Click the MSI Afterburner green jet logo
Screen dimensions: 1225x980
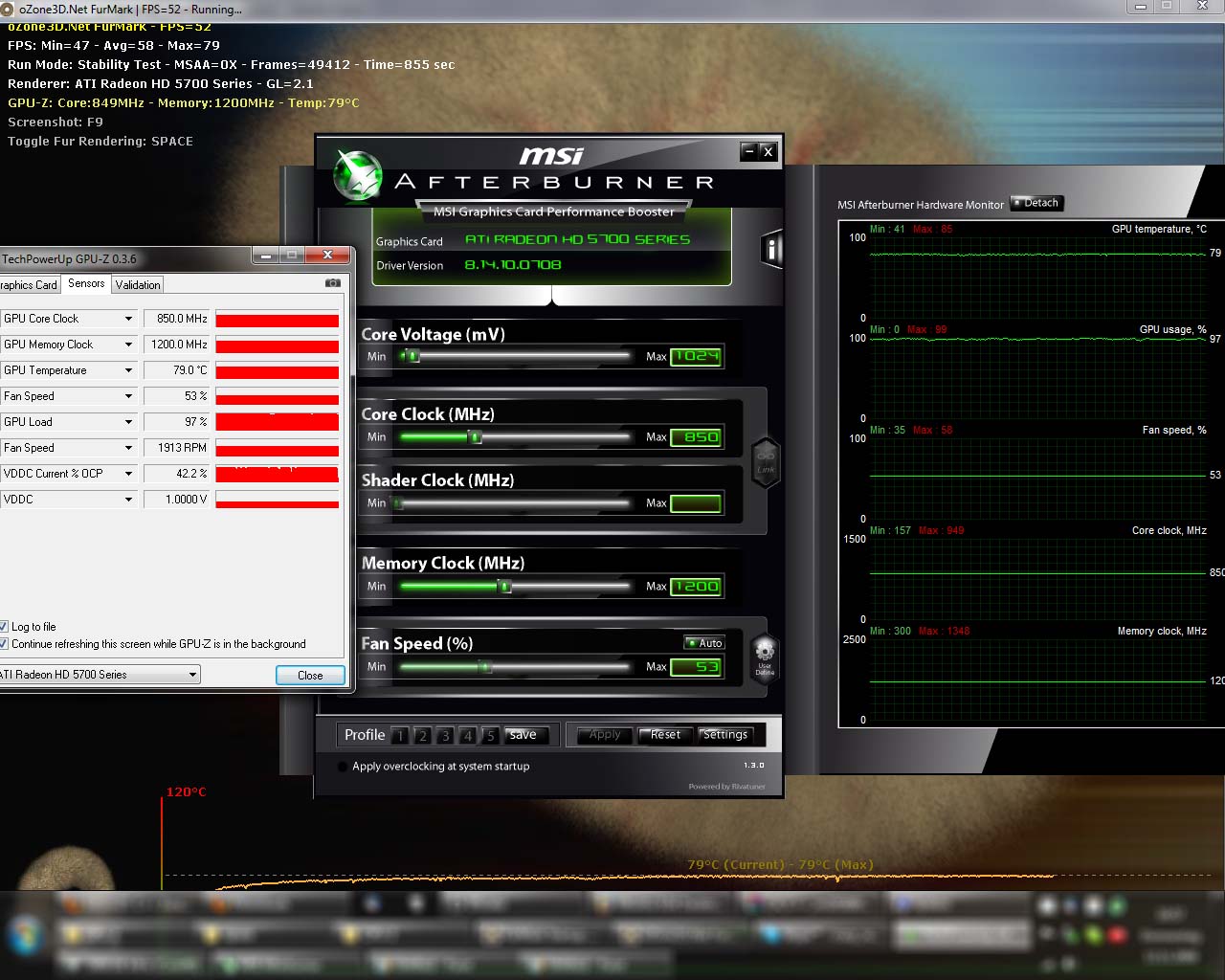(x=358, y=177)
